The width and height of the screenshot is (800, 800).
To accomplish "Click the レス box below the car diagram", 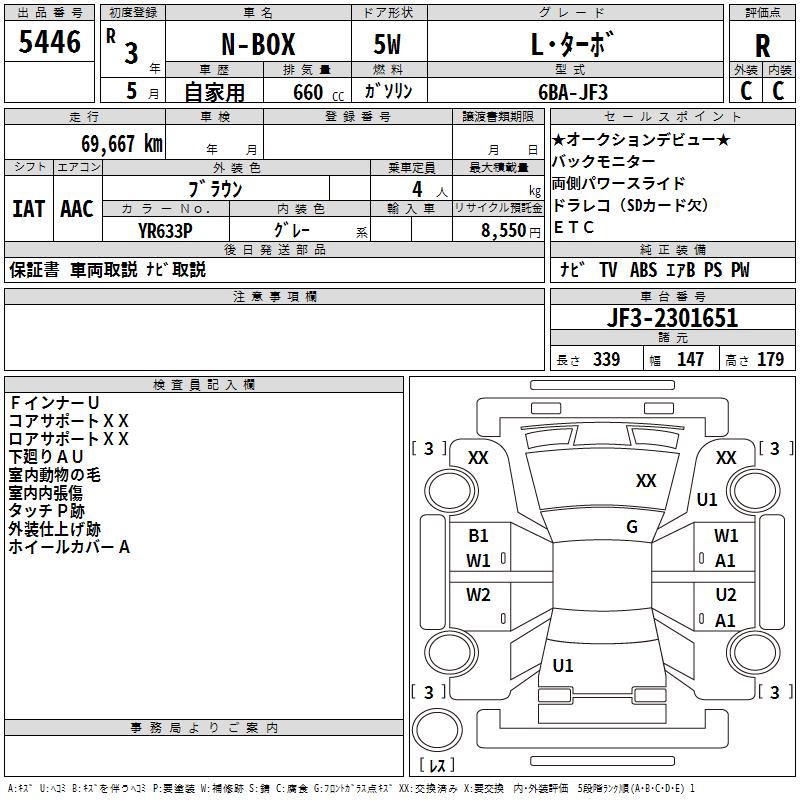I will point(436,766).
